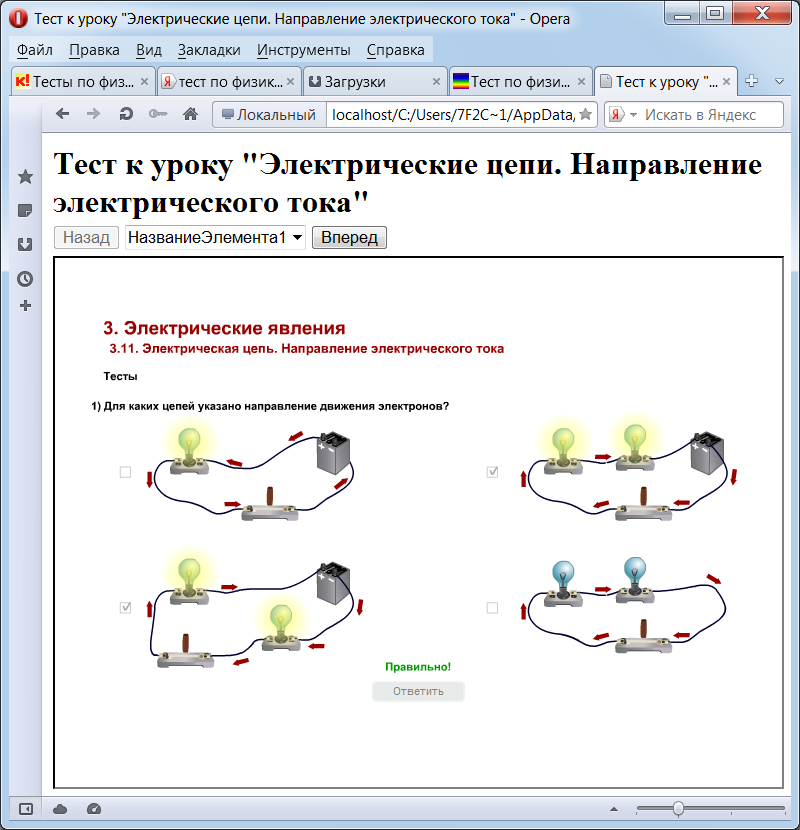Click the section 3.11 subtitle text
Viewport: 800px width, 830px height.
point(307,348)
